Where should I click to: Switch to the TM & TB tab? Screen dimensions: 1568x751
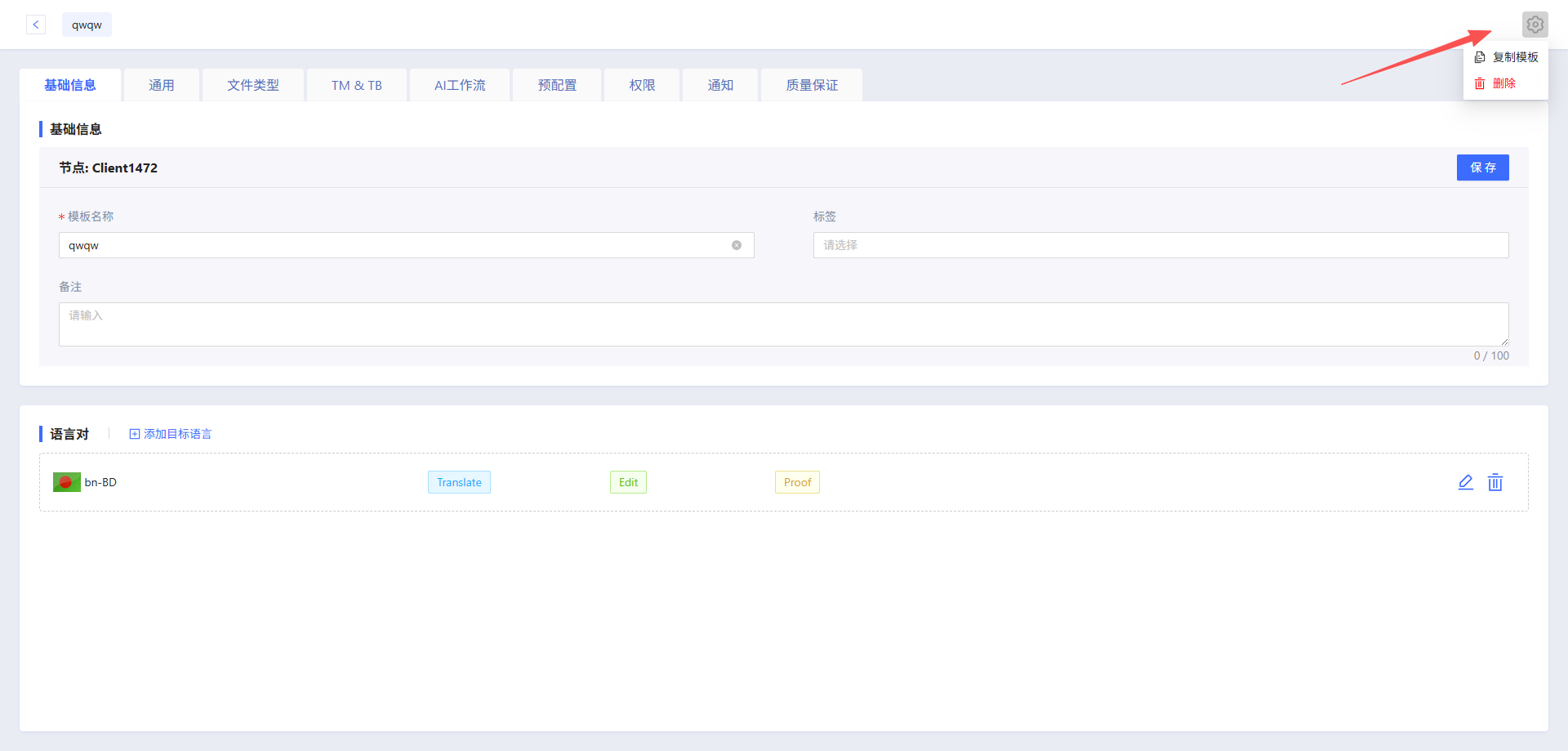(x=357, y=85)
